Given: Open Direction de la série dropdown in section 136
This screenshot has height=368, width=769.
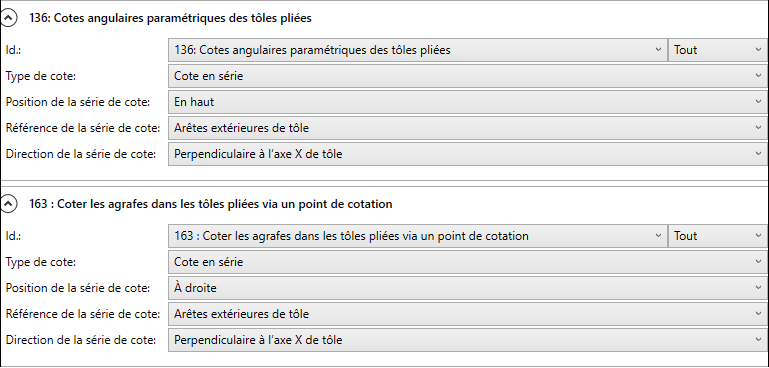Looking at the screenshot, I should click(x=468, y=154).
